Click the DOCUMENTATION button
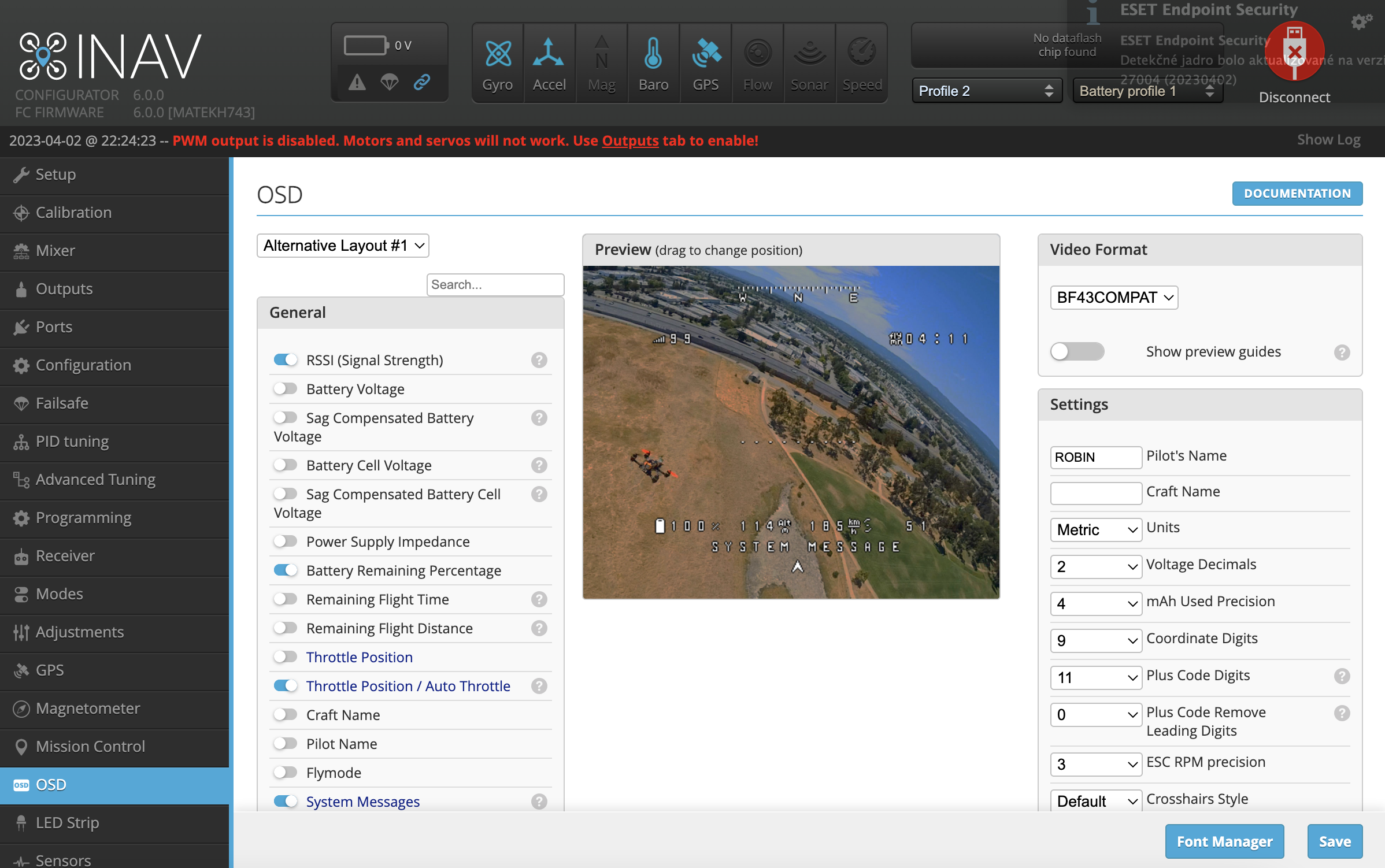 point(1297,193)
